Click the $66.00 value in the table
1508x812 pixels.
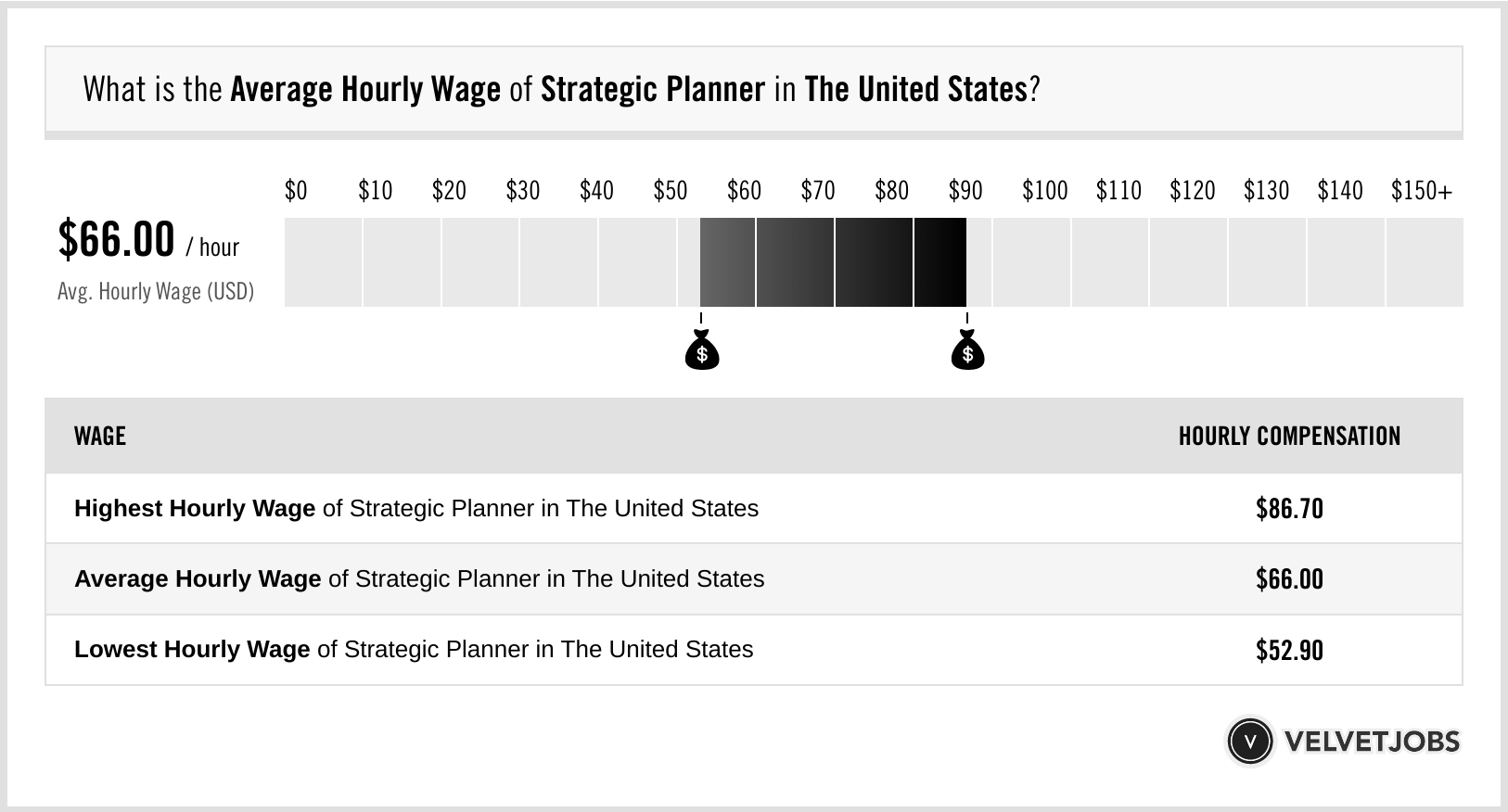pyautogui.click(x=1289, y=579)
